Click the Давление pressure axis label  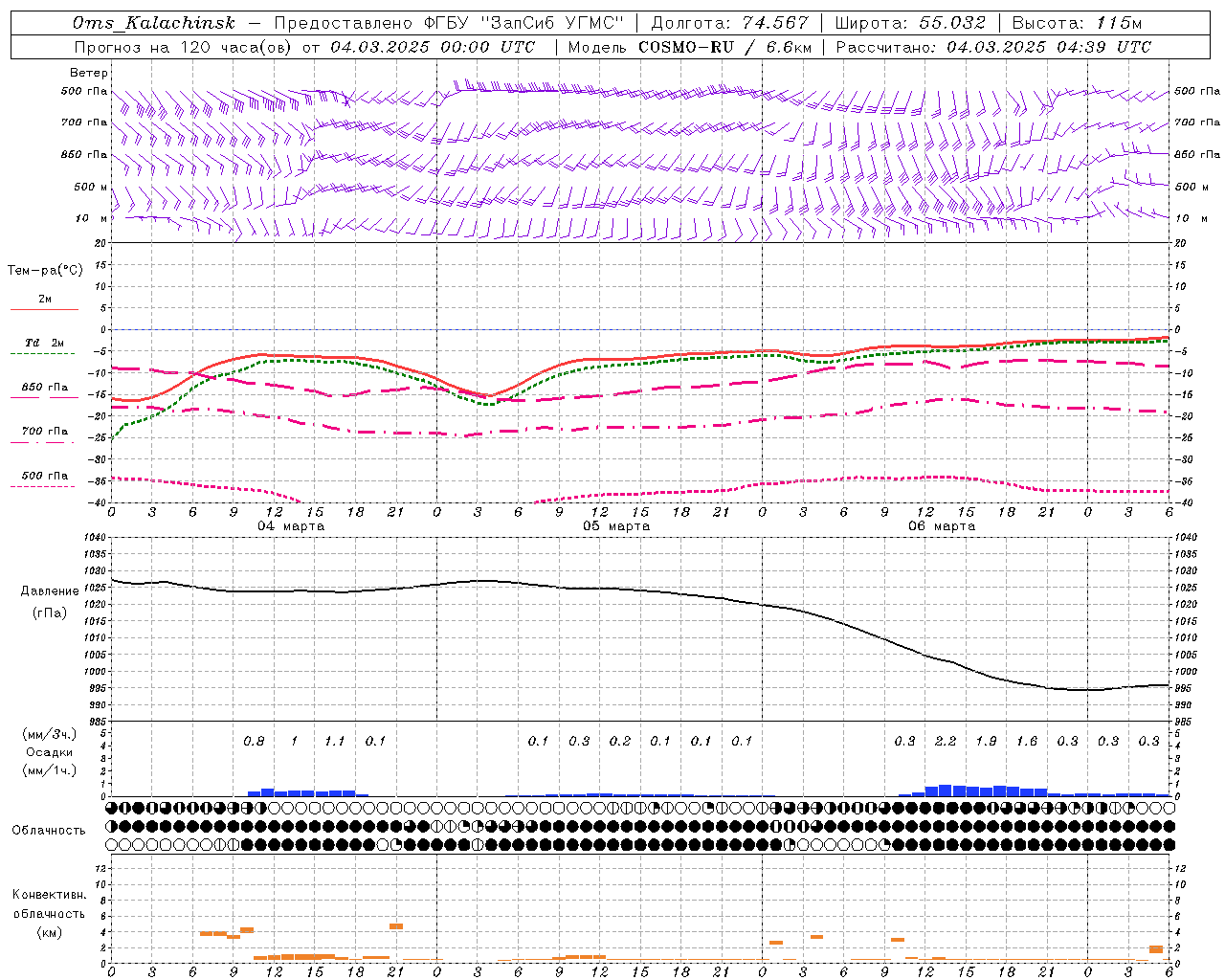(x=50, y=591)
